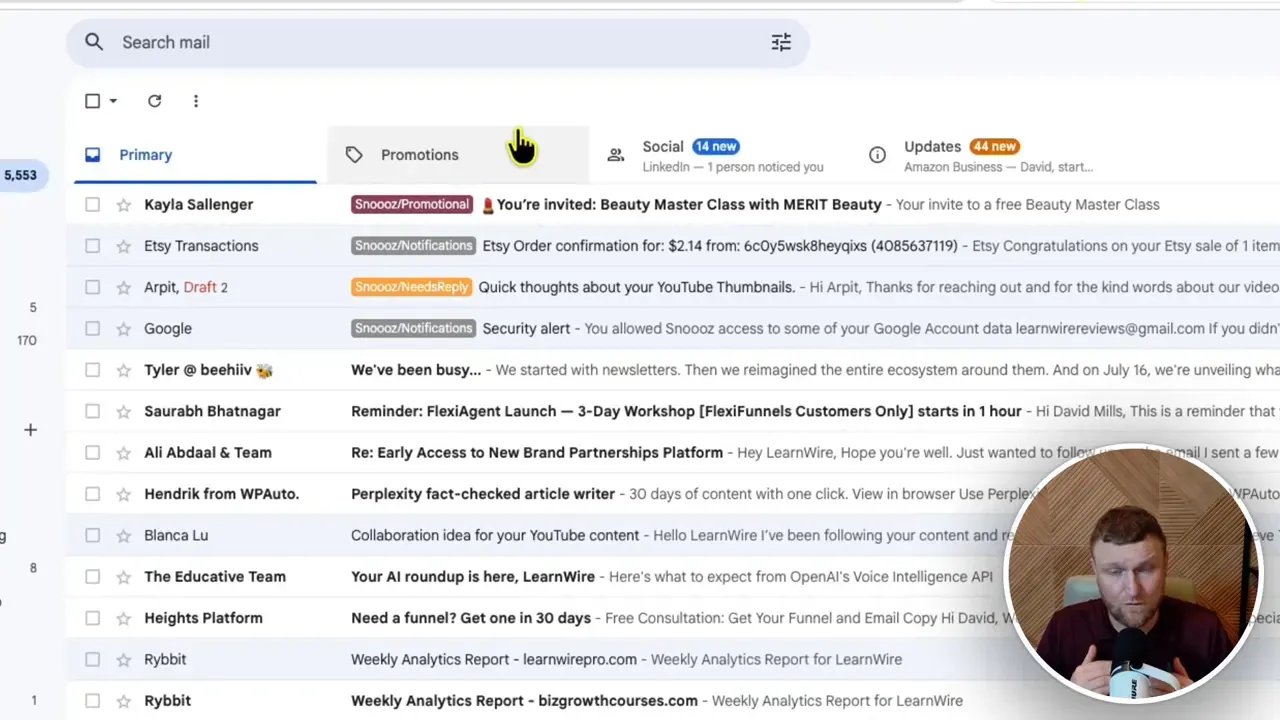The image size is (1280, 720).
Task: Star the Heights Platform email
Action: coord(124,618)
